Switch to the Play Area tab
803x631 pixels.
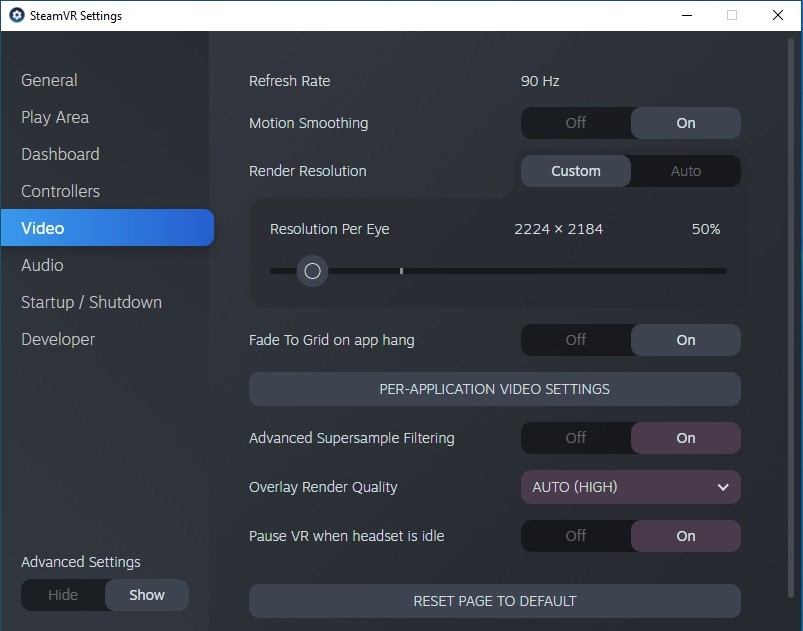55,117
